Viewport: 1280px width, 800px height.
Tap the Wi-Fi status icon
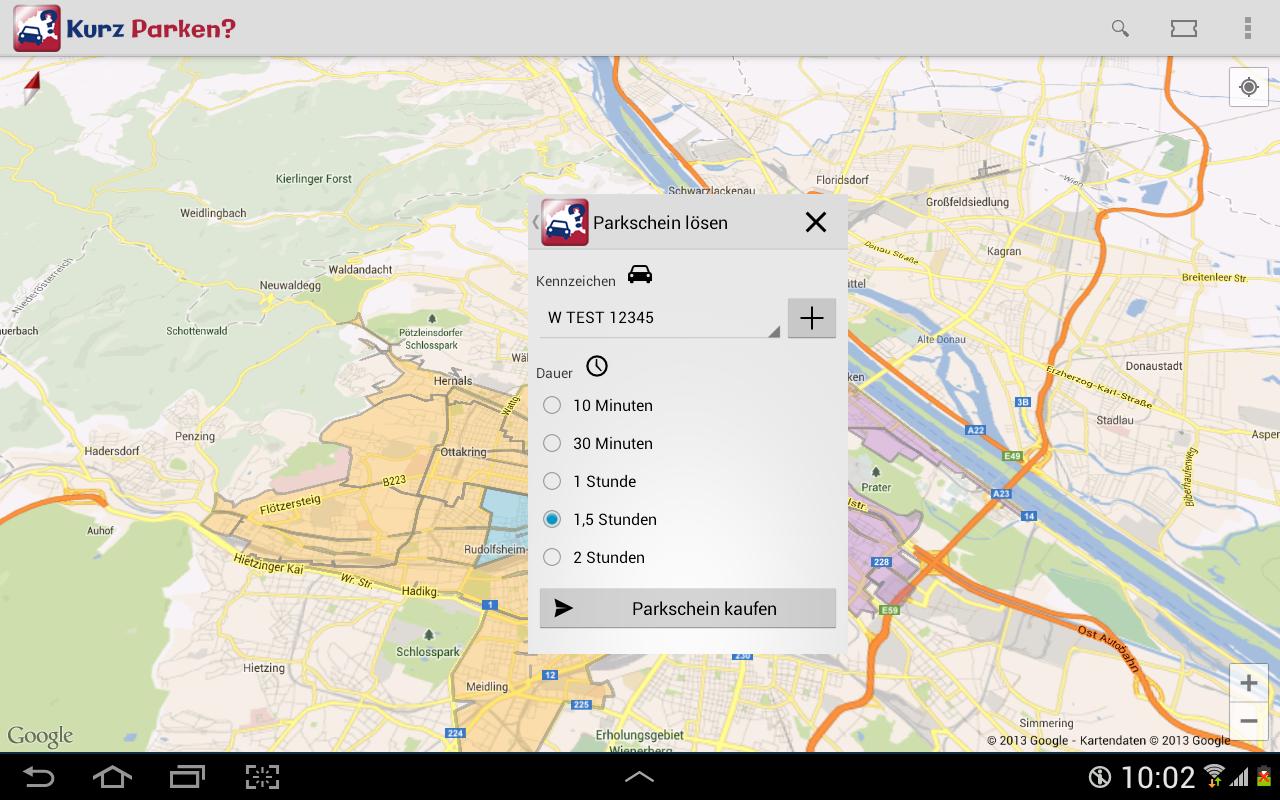pos(1214,776)
